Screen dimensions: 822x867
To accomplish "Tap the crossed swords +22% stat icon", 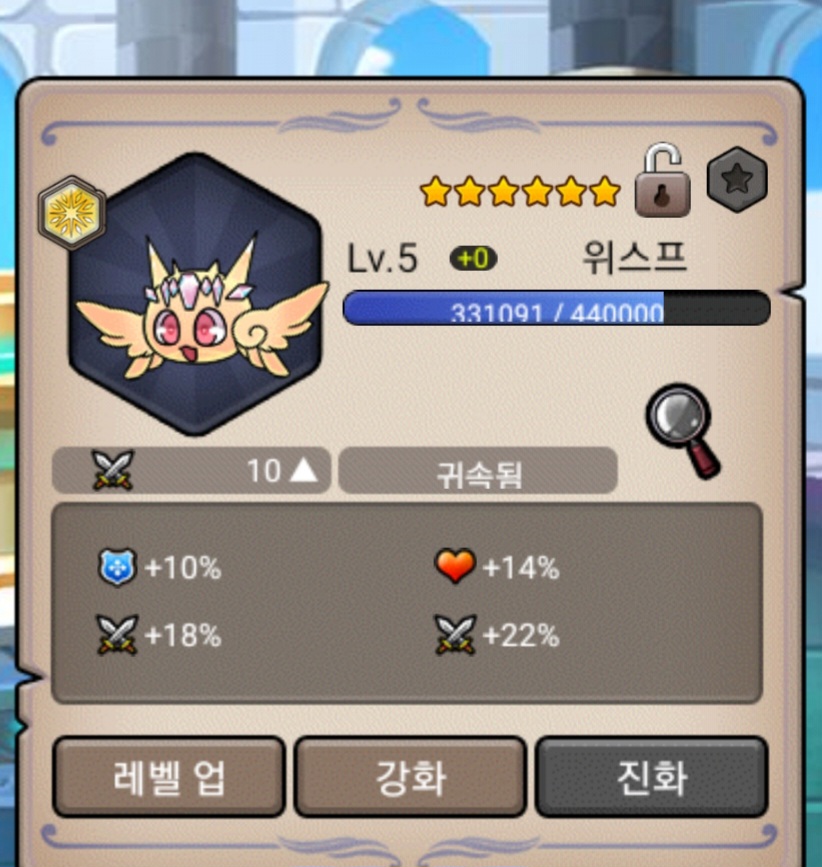I will pyautogui.click(x=455, y=635).
